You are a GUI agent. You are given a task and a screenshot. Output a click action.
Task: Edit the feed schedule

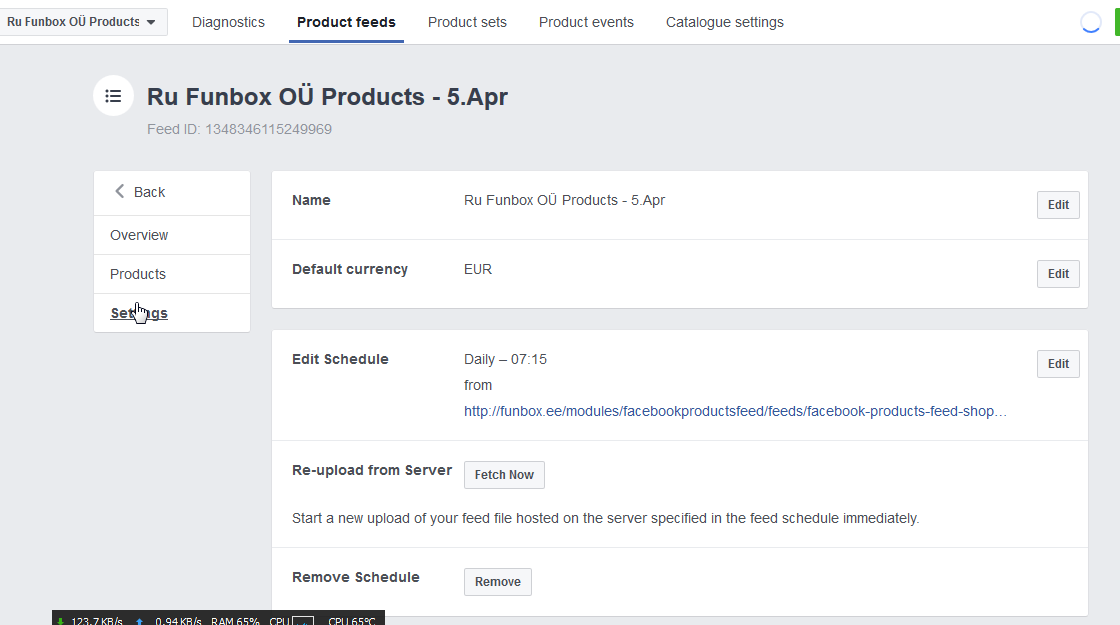pyautogui.click(x=1058, y=364)
